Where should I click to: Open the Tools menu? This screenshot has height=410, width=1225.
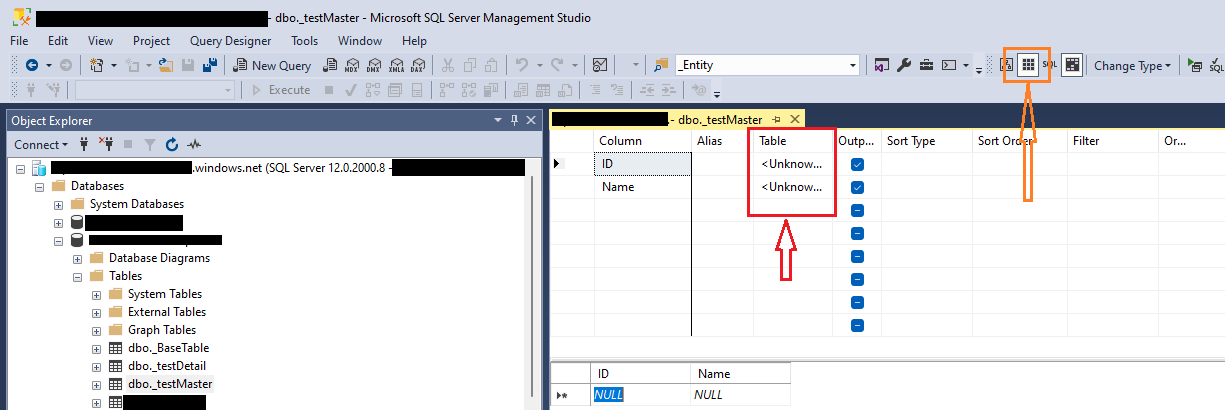coord(305,41)
